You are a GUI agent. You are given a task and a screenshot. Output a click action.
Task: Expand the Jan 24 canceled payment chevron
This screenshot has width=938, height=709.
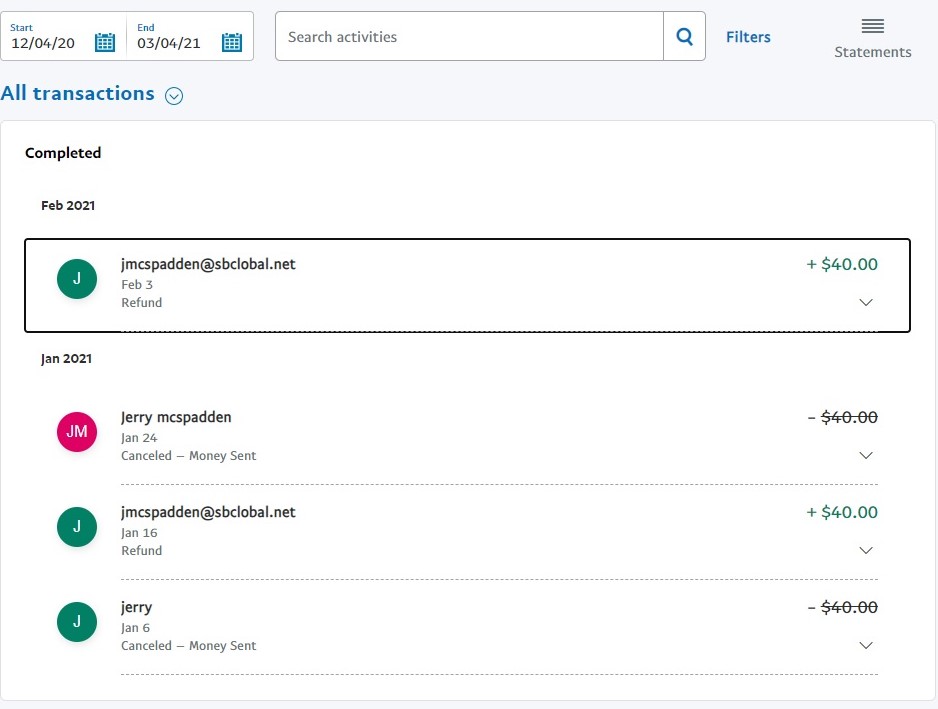click(866, 455)
